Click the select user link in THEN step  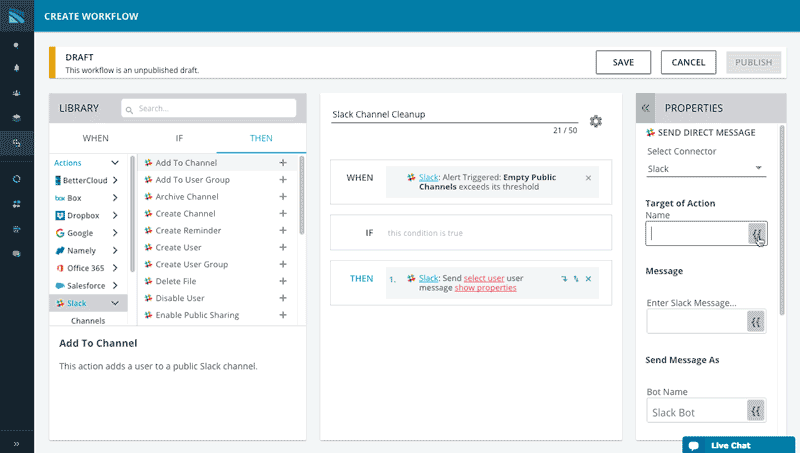[484, 278]
